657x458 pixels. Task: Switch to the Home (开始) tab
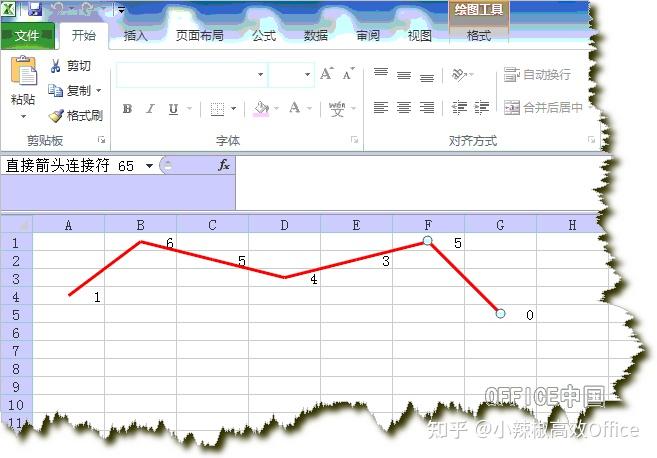click(83, 36)
